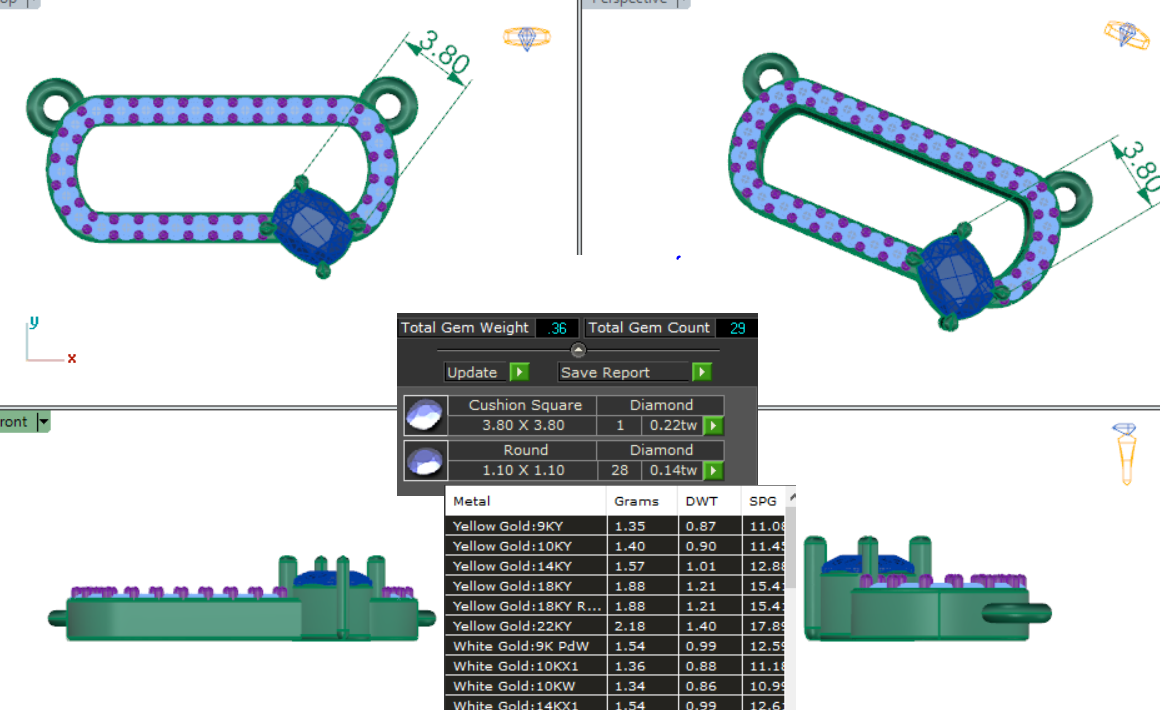Click the green arrow beside 0.22tw
Image resolution: width=1160 pixels, height=710 pixels.
(x=713, y=425)
